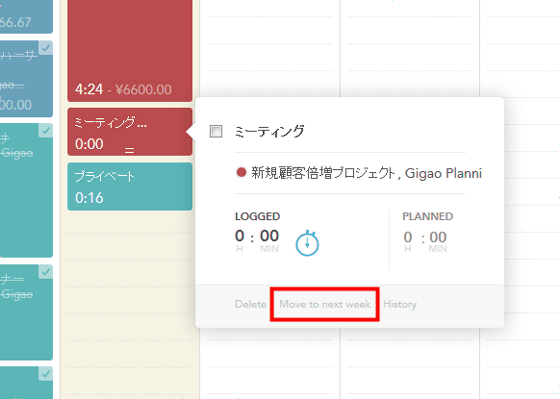The height and width of the screenshot is (399, 560).
Task: Select the red ミーティング task card
Action: [x=130, y=132]
